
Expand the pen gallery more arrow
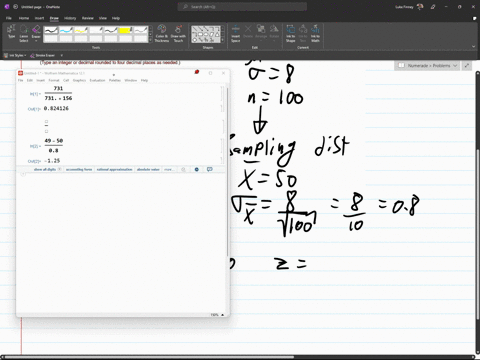point(150,40)
